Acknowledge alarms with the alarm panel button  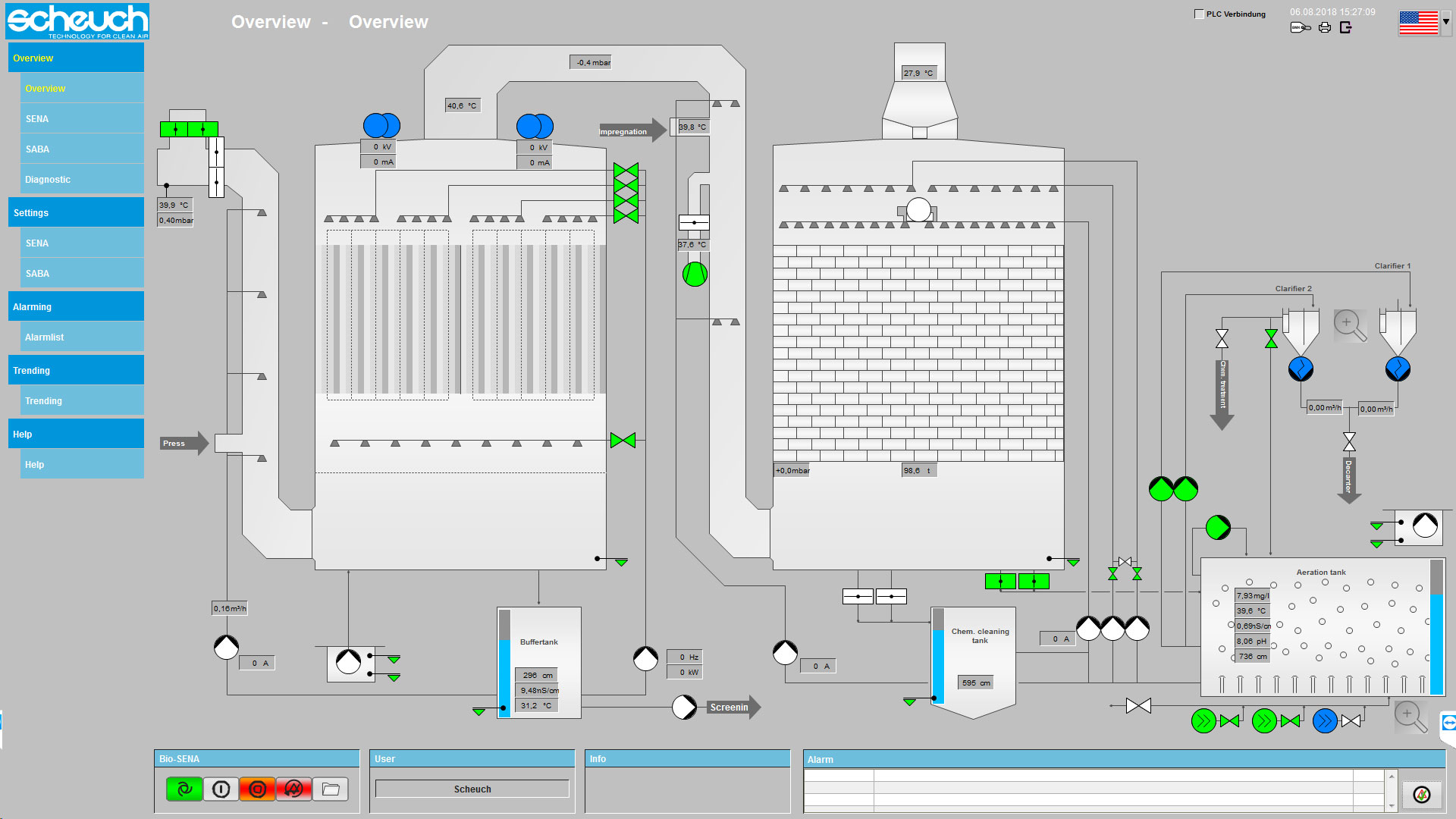[1422, 794]
